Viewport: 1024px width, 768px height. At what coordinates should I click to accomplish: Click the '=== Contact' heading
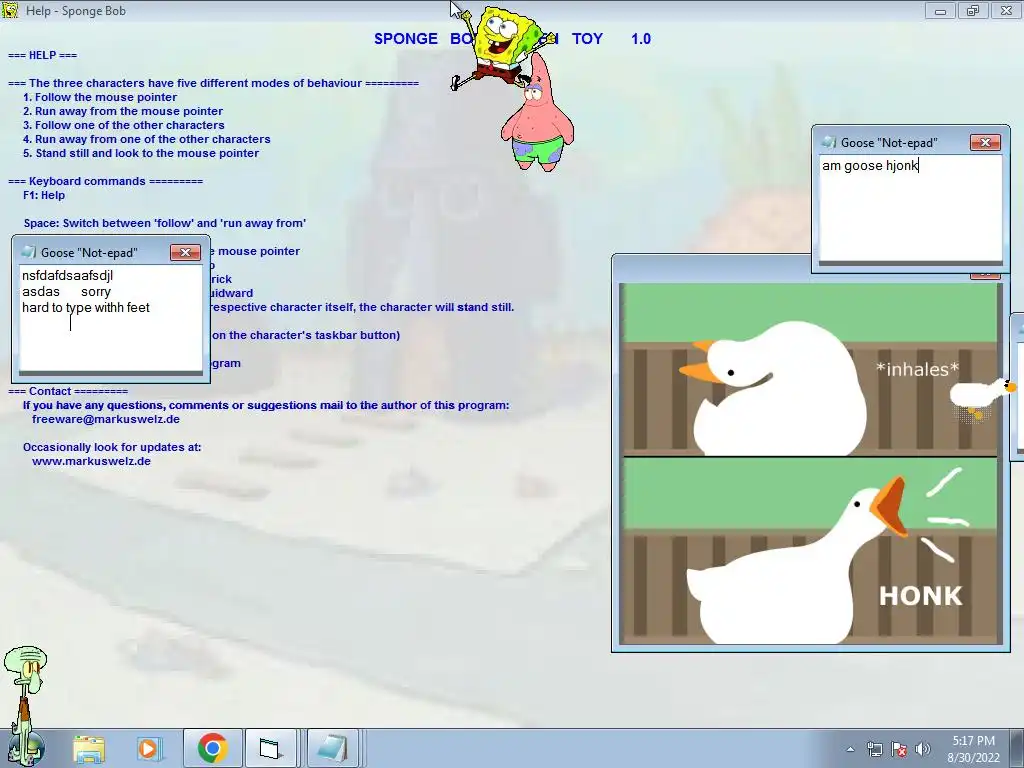tap(68, 391)
